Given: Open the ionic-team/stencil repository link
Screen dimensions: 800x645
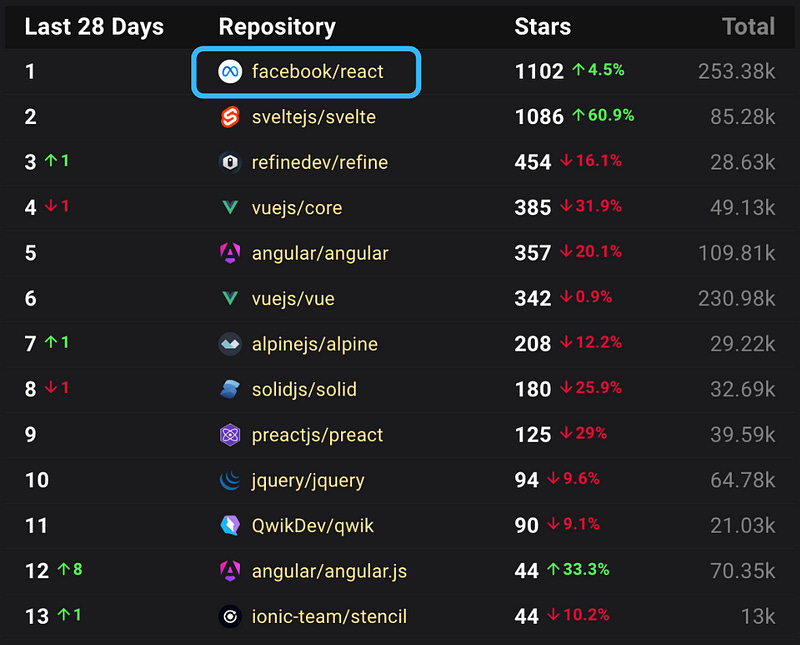Looking at the screenshot, I should tap(330, 616).
